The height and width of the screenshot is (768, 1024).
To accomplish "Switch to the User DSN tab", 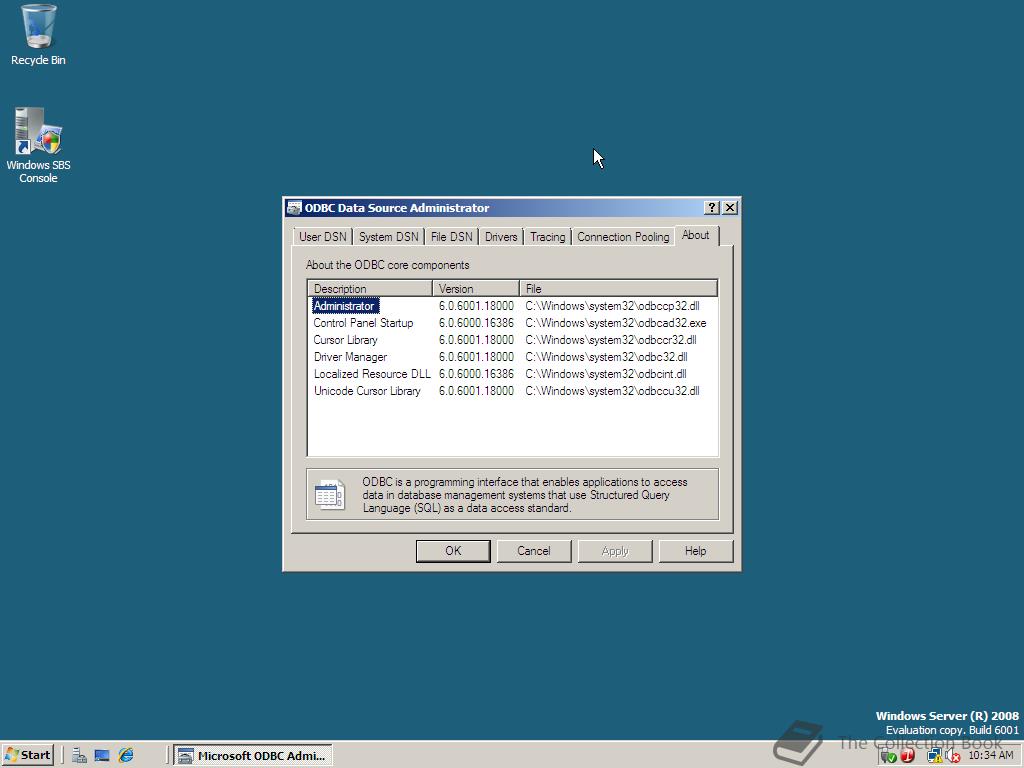I will click(x=323, y=236).
